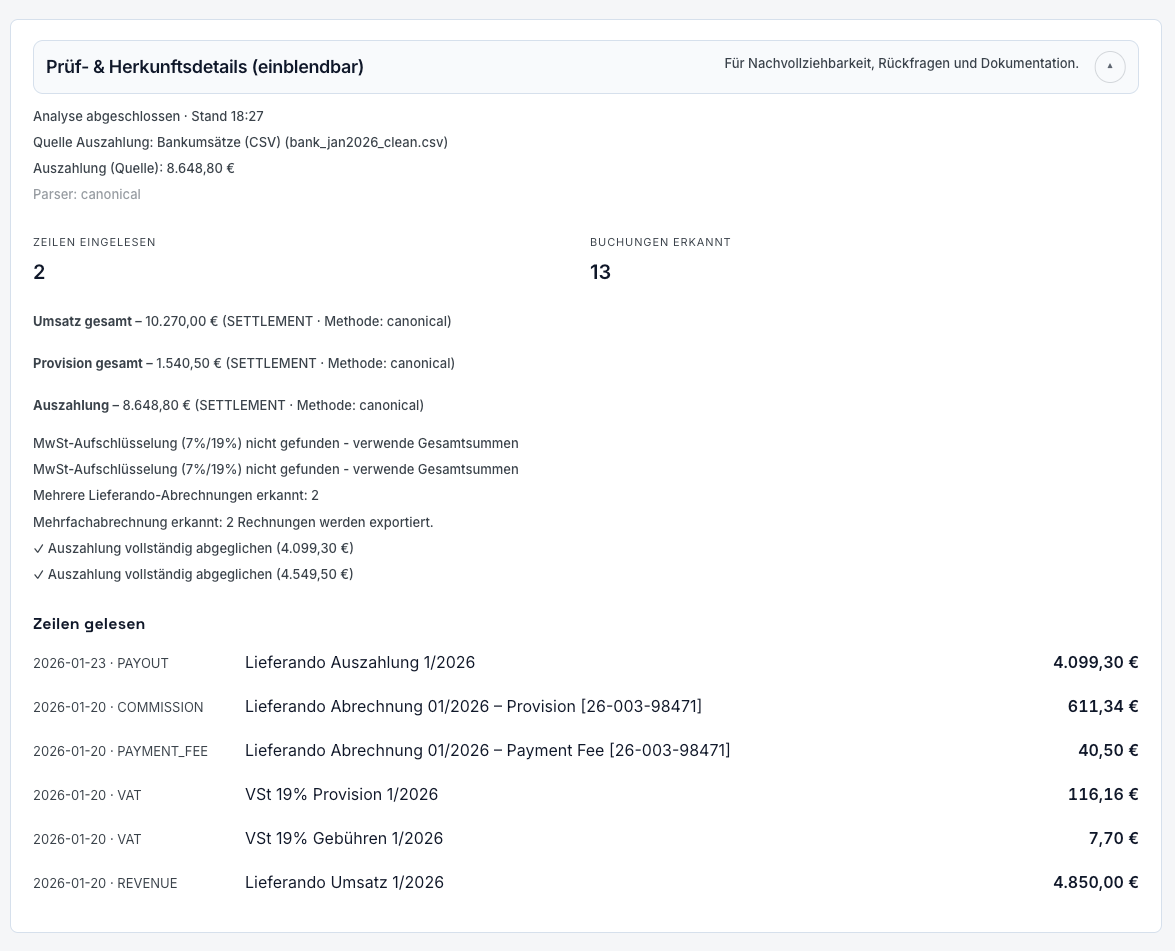The image size is (1175, 951).
Task: Select the Zeilen gelesen section heading
Action: [89, 623]
